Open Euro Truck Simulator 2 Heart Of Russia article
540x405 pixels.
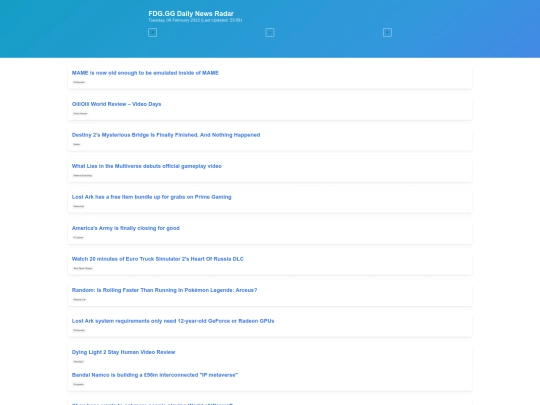click(x=157, y=259)
